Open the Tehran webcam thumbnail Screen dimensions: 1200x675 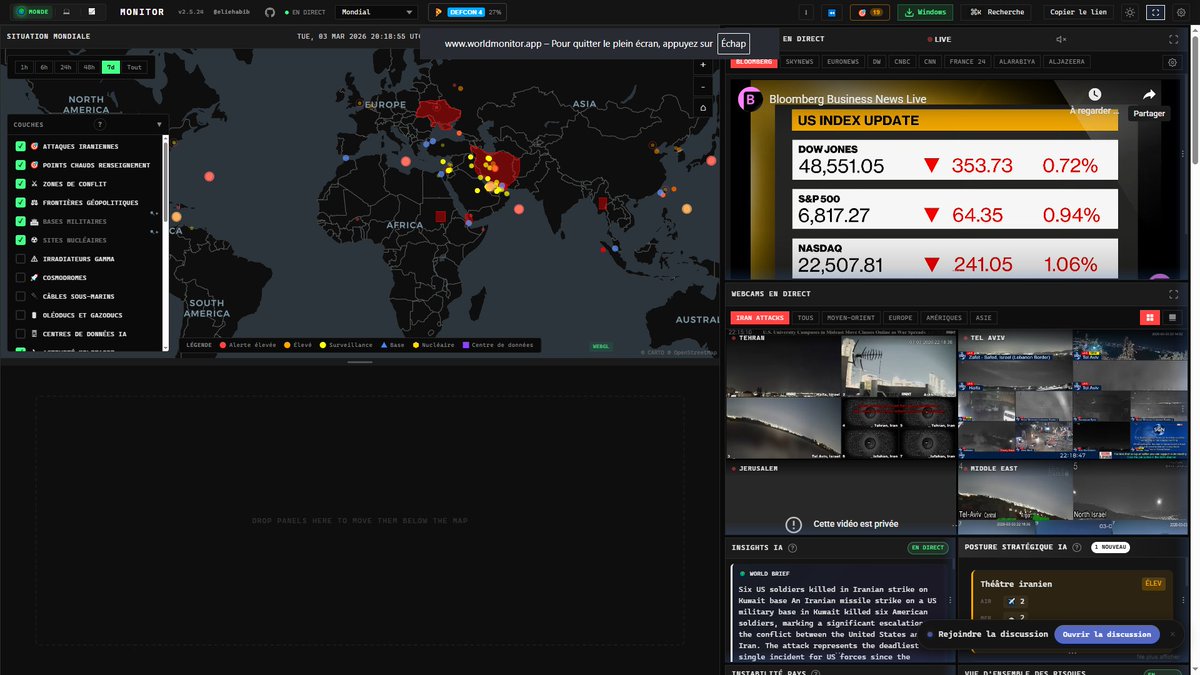(x=840, y=396)
